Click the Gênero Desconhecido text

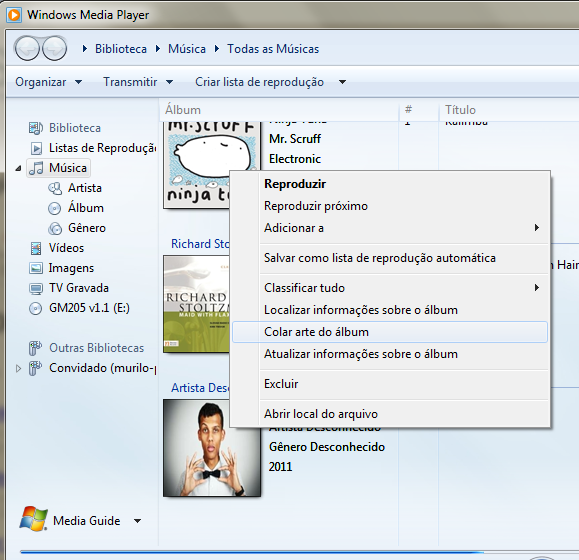(327, 447)
